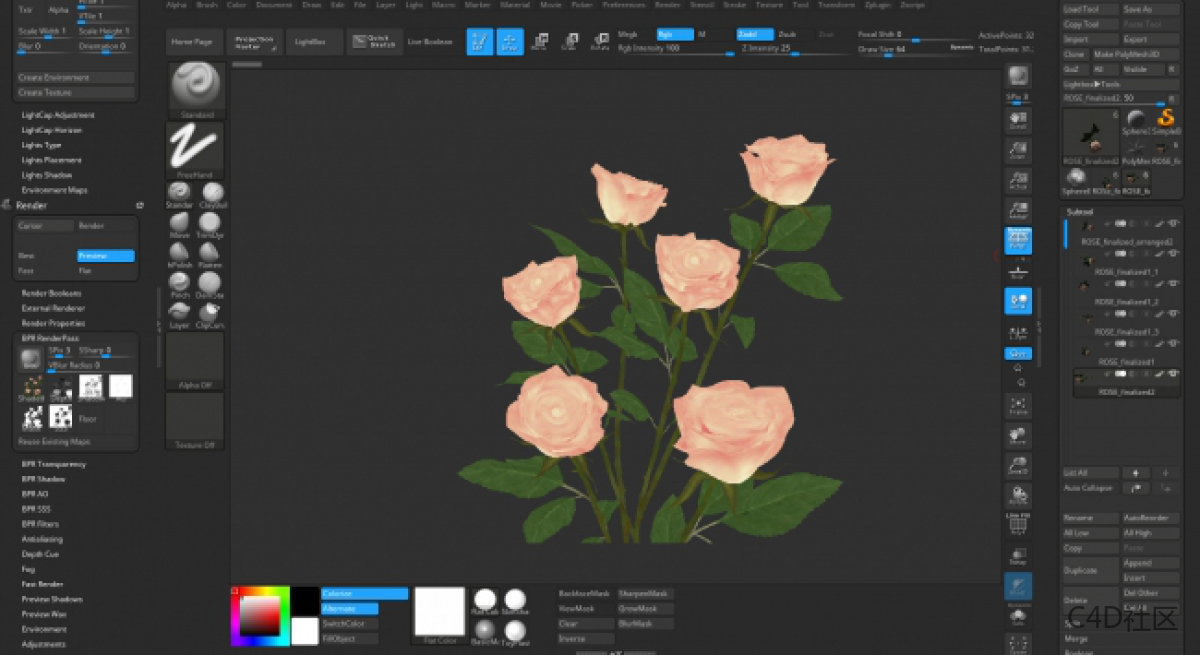Expand the LightCap Adjustment section
1200x655 pixels.
pos(58,115)
